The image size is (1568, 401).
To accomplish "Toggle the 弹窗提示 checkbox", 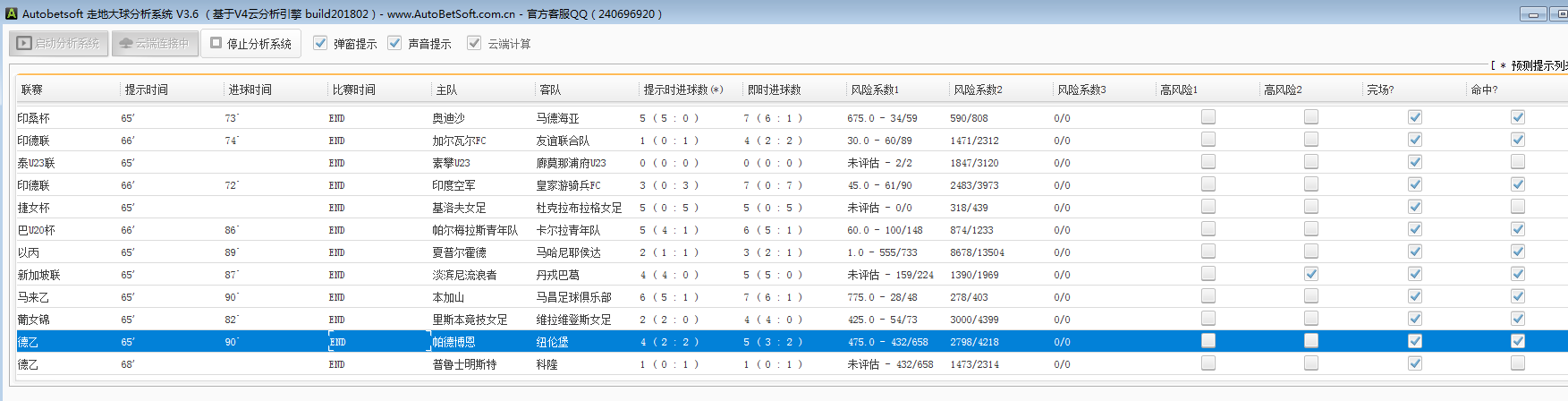I will [320, 43].
